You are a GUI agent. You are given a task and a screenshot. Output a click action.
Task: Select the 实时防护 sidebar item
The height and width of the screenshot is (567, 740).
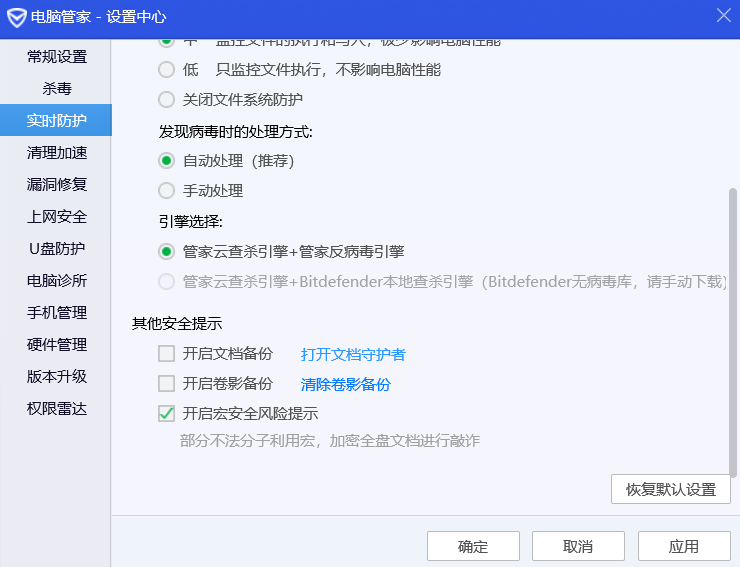(x=57, y=120)
